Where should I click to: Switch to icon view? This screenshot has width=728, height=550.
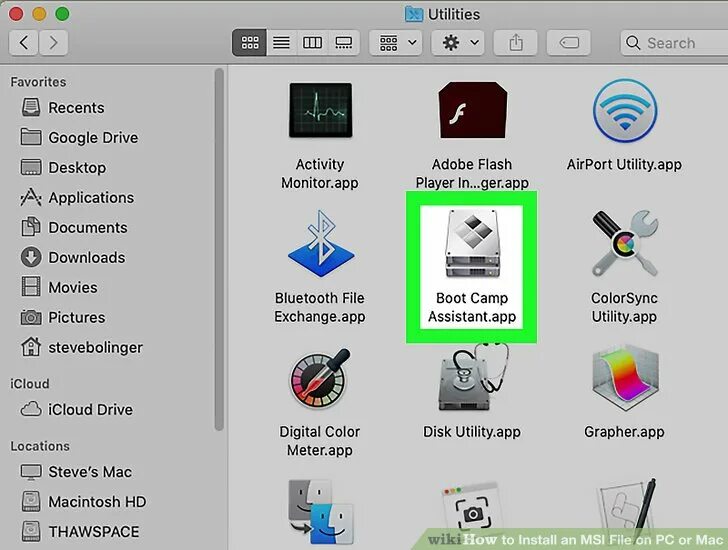click(x=249, y=43)
